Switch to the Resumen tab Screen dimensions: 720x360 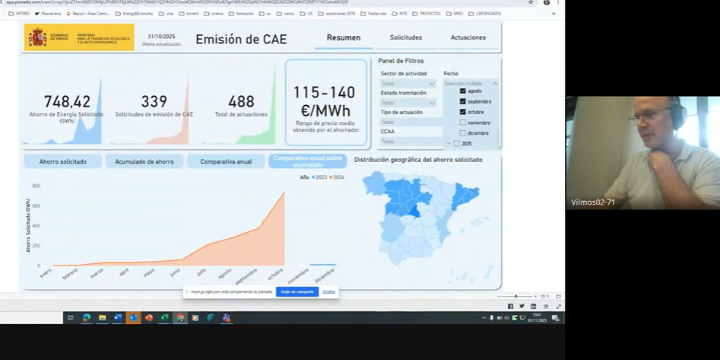(343, 38)
